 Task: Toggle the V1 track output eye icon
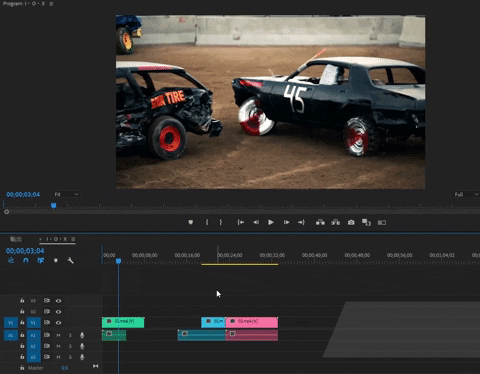point(58,323)
